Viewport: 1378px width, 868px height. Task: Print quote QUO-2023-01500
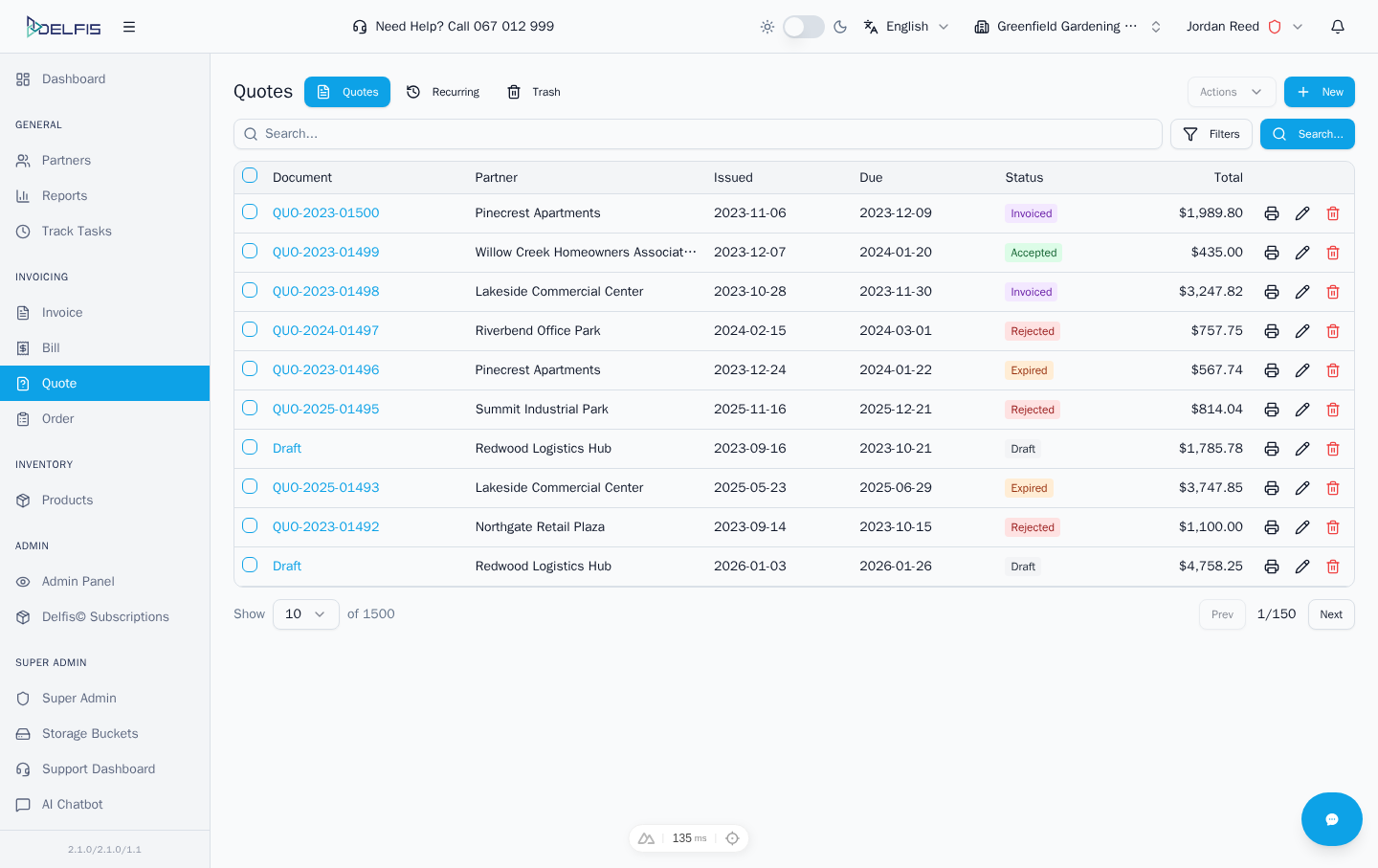(1271, 213)
